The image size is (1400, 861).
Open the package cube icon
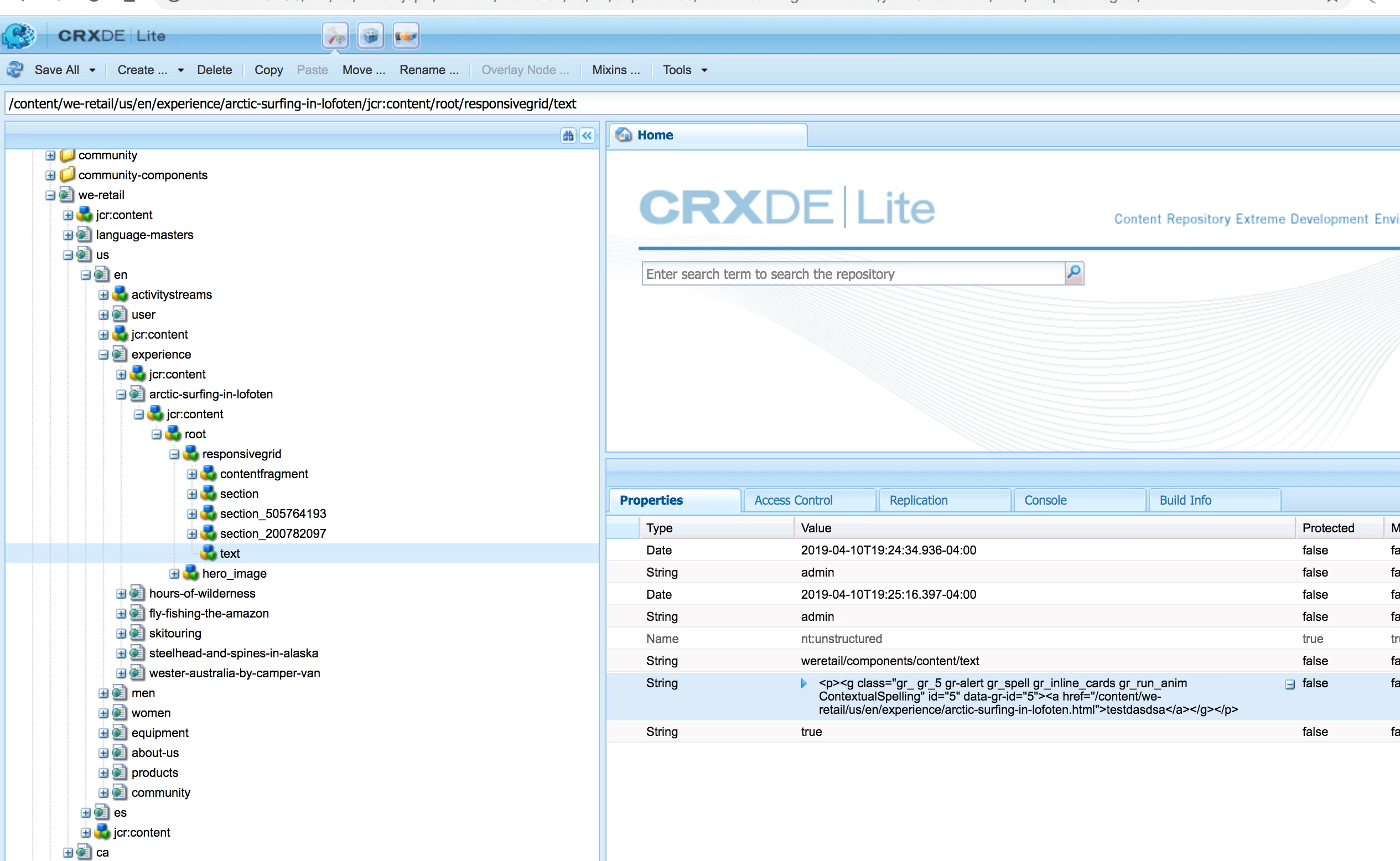click(x=371, y=36)
